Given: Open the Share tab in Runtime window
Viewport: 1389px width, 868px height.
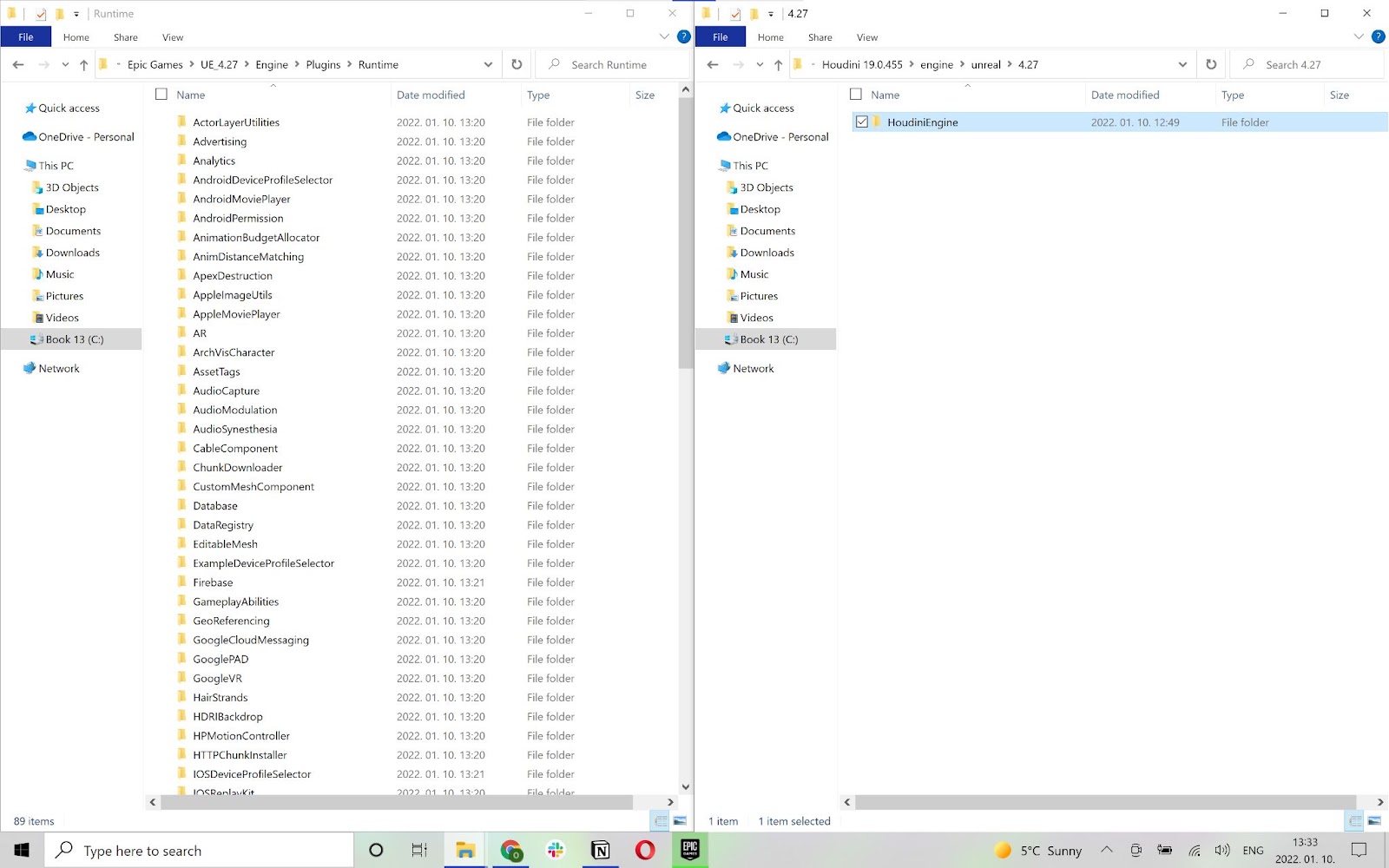Looking at the screenshot, I should click(x=126, y=37).
